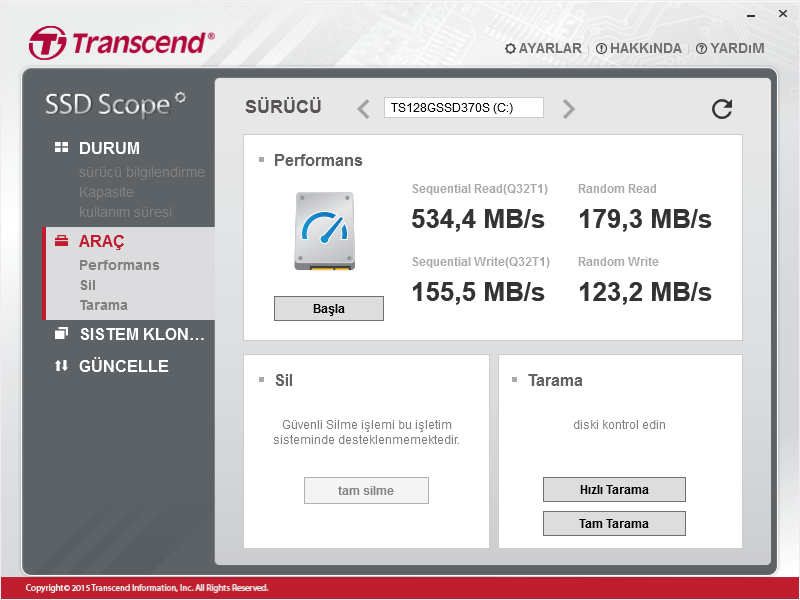Click the SSD Scope title gear
Viewport: 800px width, 600px height.
click(180, 97)
